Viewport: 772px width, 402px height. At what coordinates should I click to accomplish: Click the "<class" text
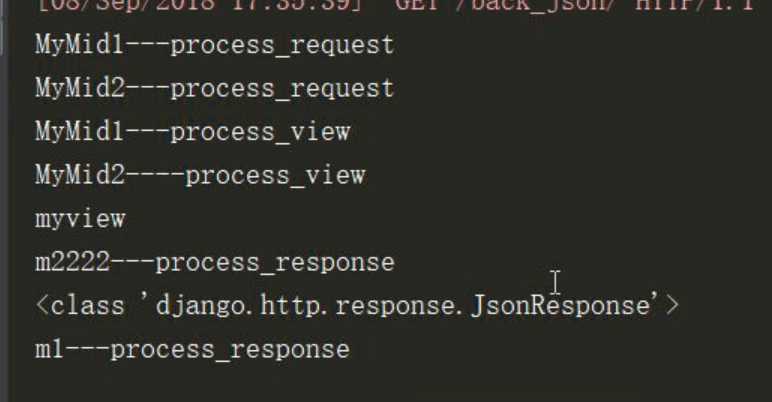click(x=79, y=306)
